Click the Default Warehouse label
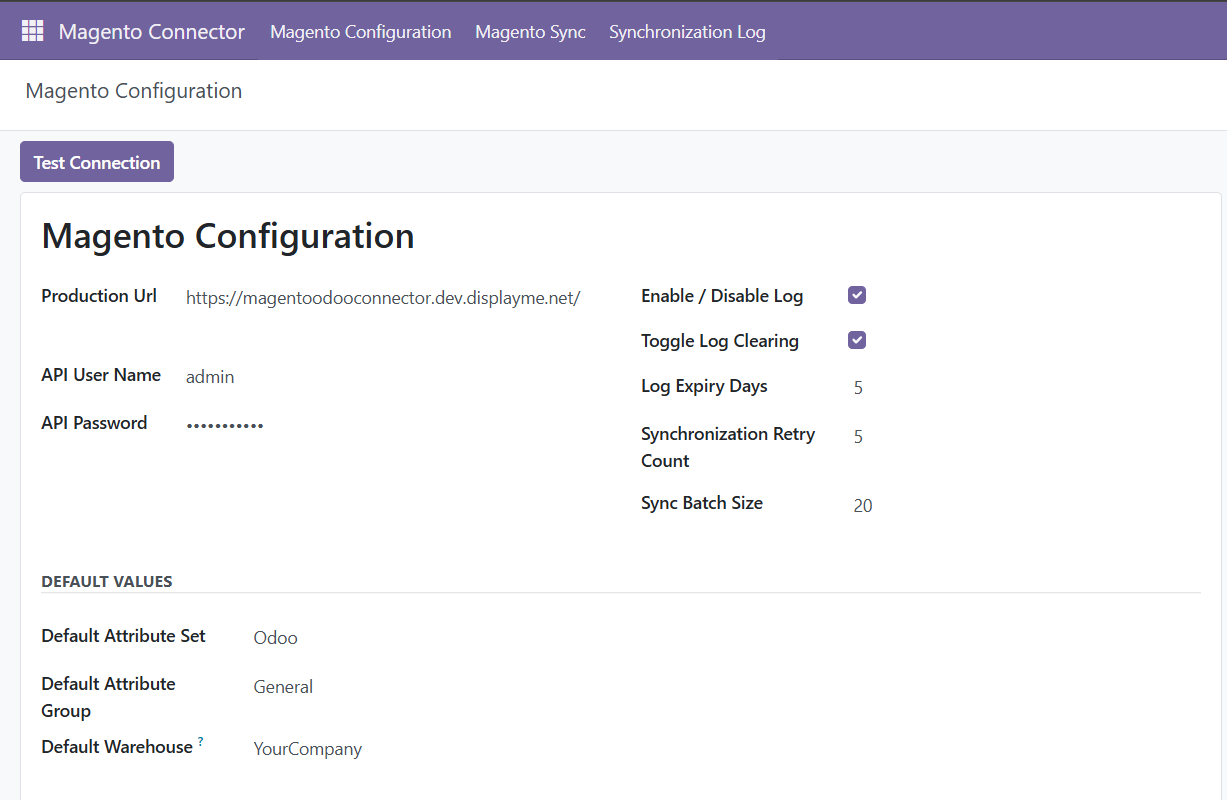This screenshot has height=800, width=1227. point(117,747)
